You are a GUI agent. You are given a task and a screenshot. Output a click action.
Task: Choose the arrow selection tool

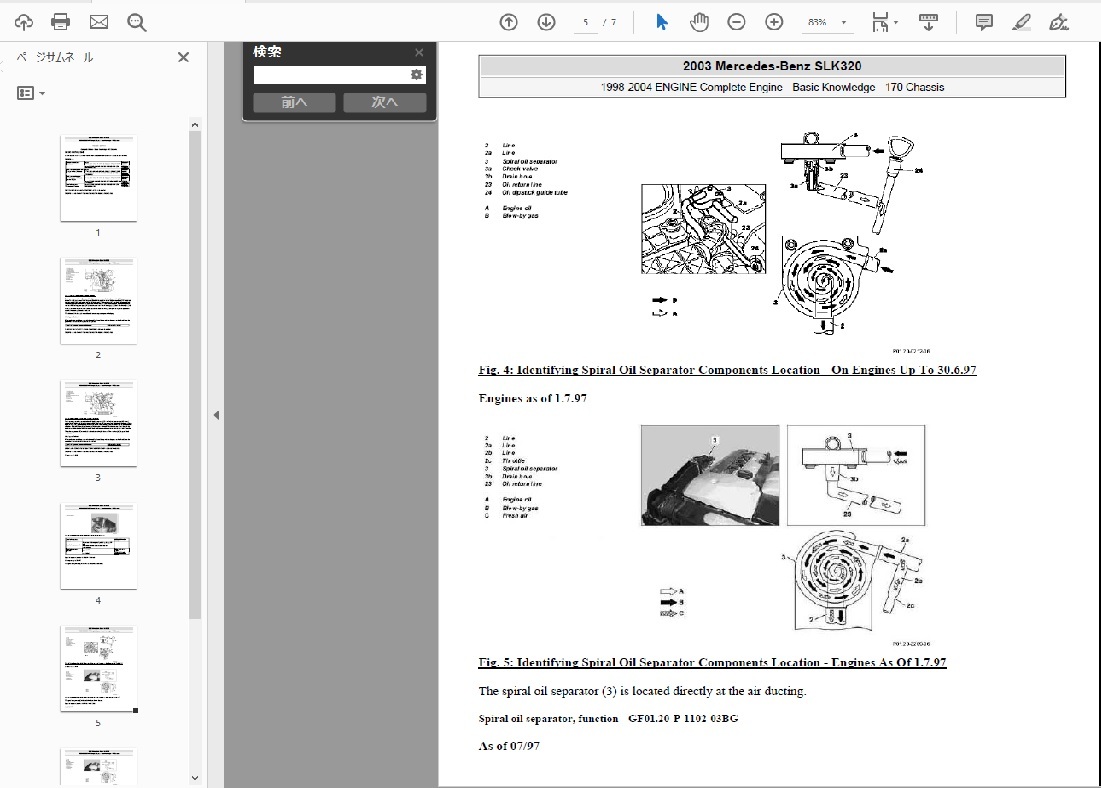coord(661,22)
